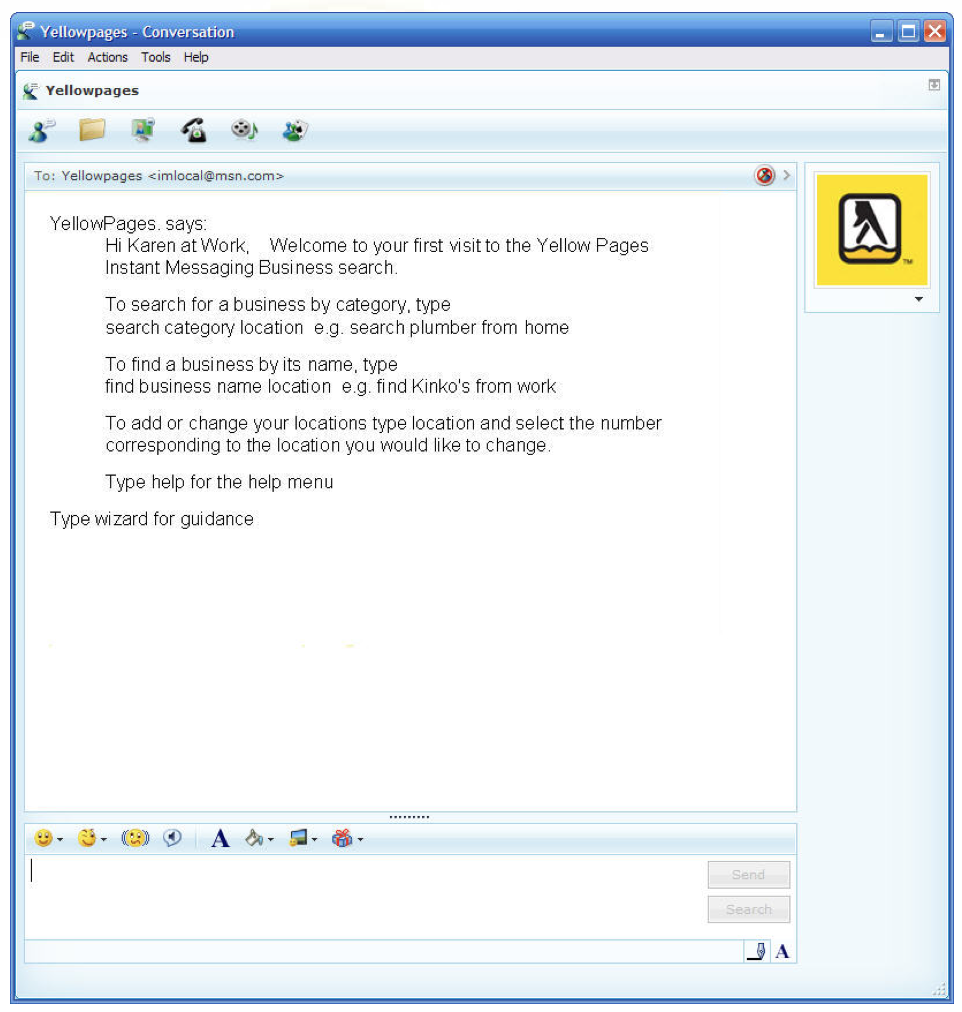Open the Help menu
This screenshot has height=1012, width=962.
pos(196,57)
